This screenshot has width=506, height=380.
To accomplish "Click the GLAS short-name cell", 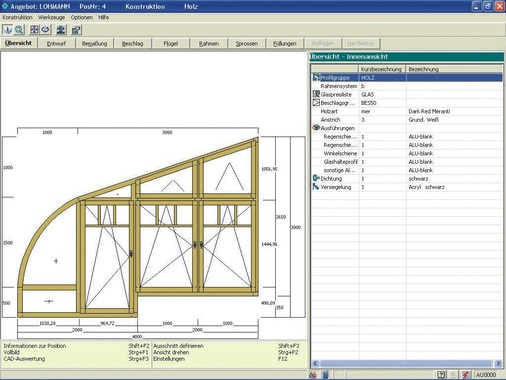I will (367, 94).
